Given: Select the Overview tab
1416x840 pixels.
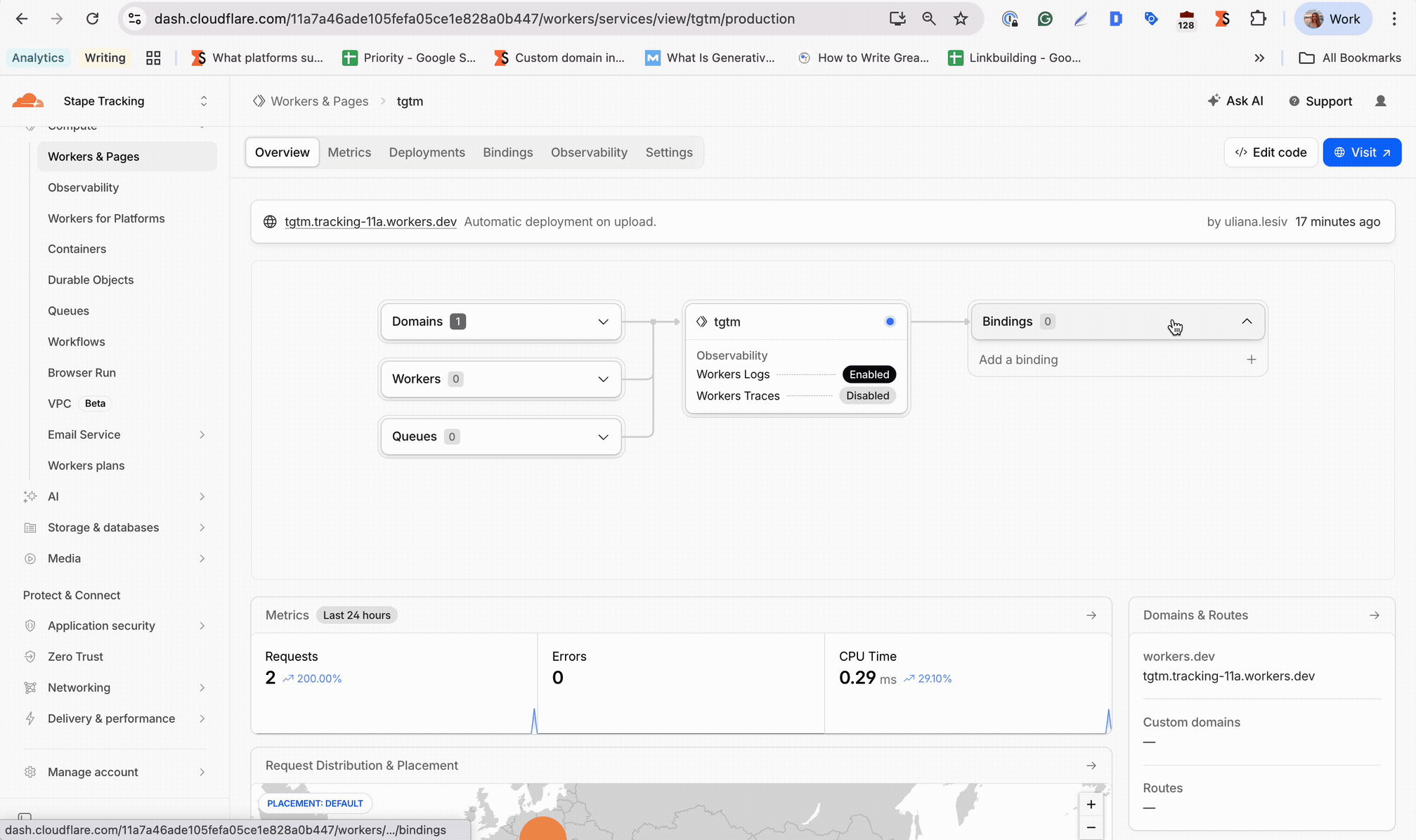Looking at the screenshot, I should pyautogui.click(x=282, y=152).
